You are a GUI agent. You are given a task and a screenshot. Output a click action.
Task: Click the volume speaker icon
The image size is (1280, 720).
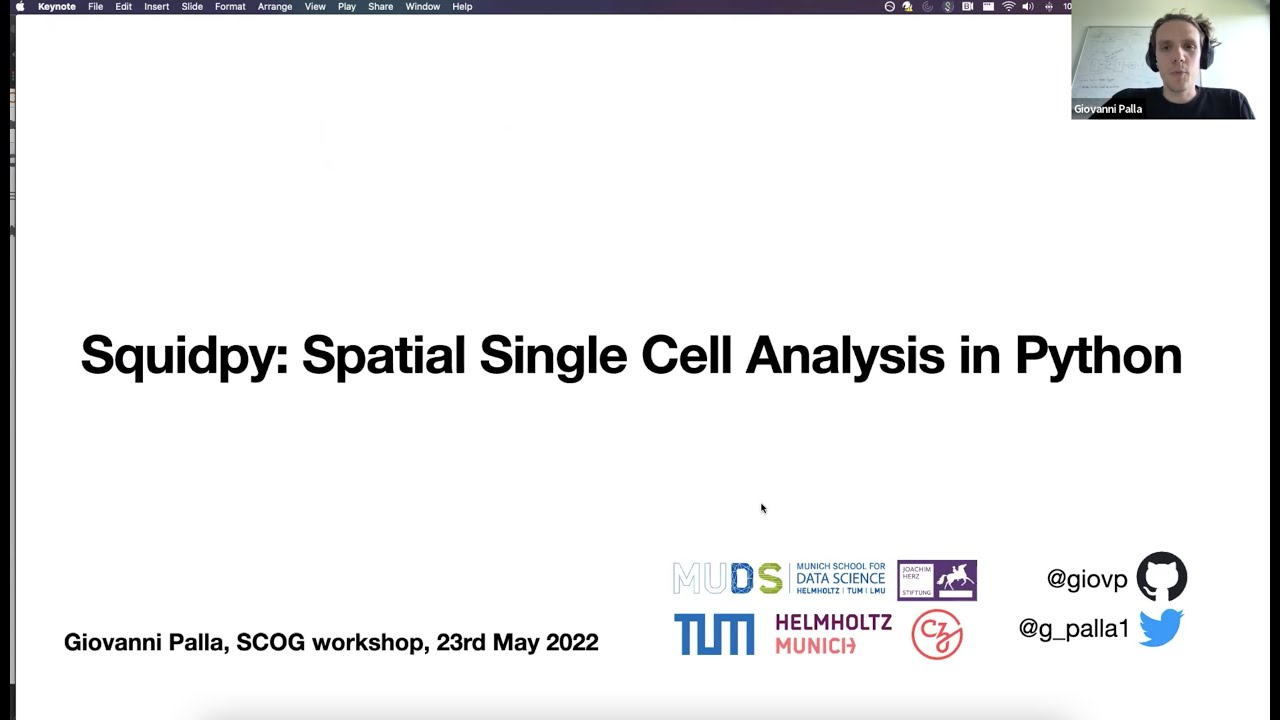[x=1028, y=6]
